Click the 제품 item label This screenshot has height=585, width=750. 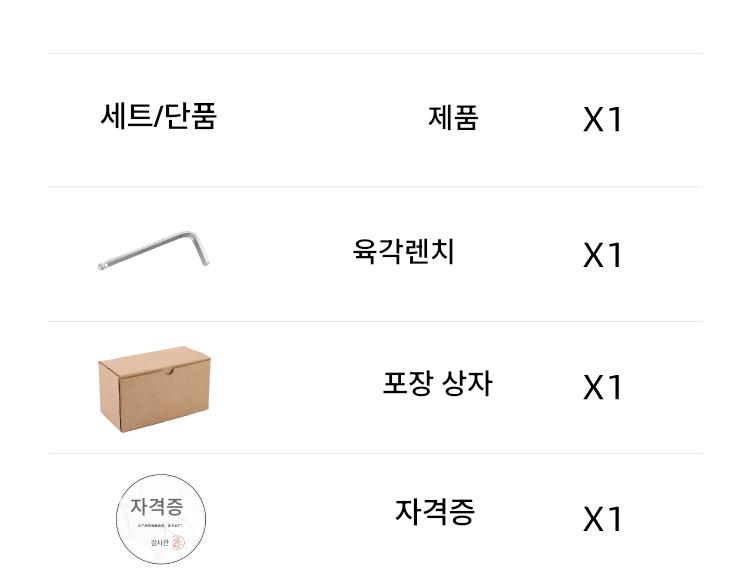[453, 118]
